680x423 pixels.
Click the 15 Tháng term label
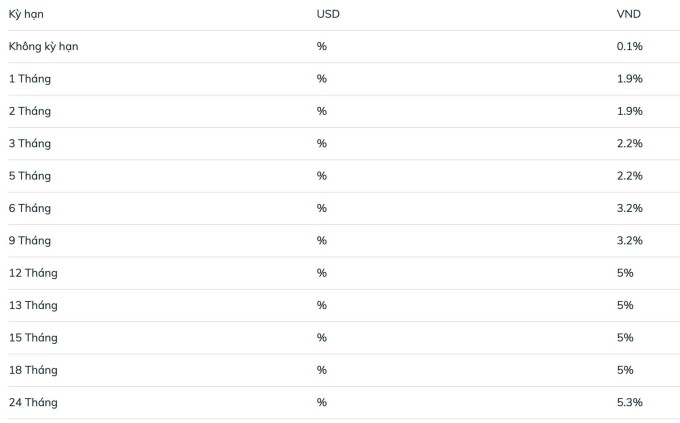(x=33, y=338)
